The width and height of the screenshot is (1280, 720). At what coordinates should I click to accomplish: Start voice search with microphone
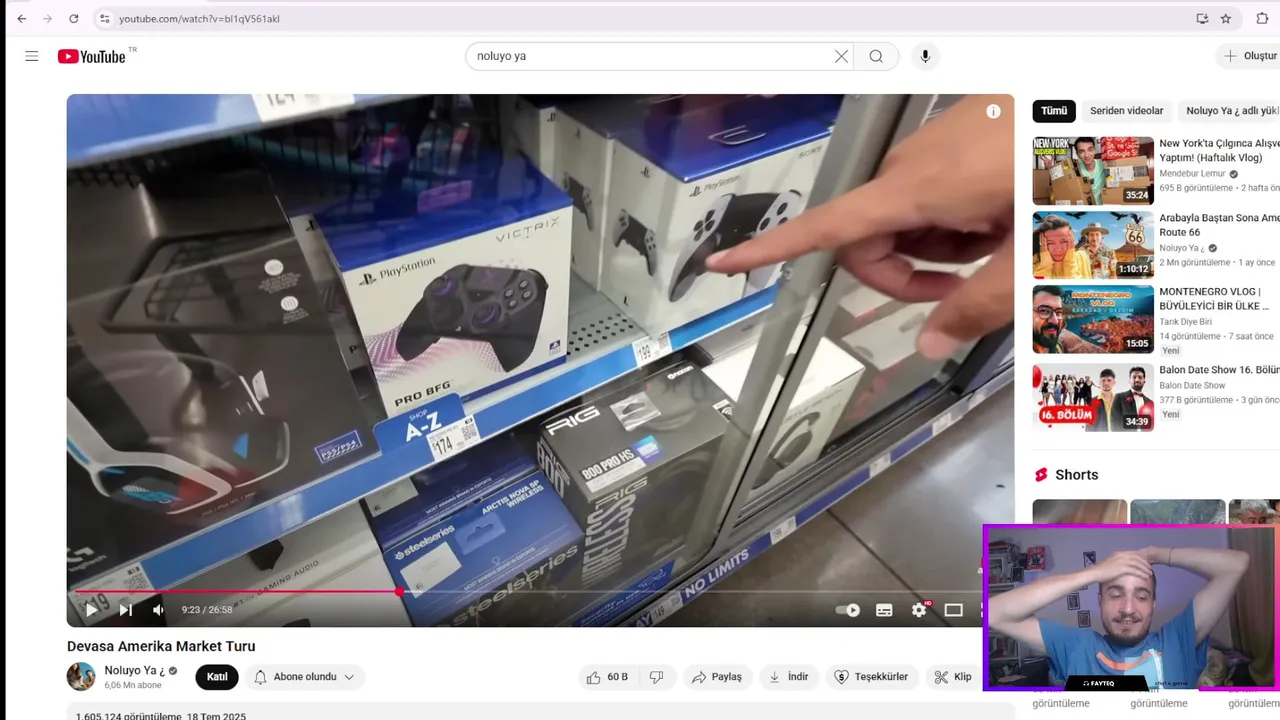(x=925, y=56)
